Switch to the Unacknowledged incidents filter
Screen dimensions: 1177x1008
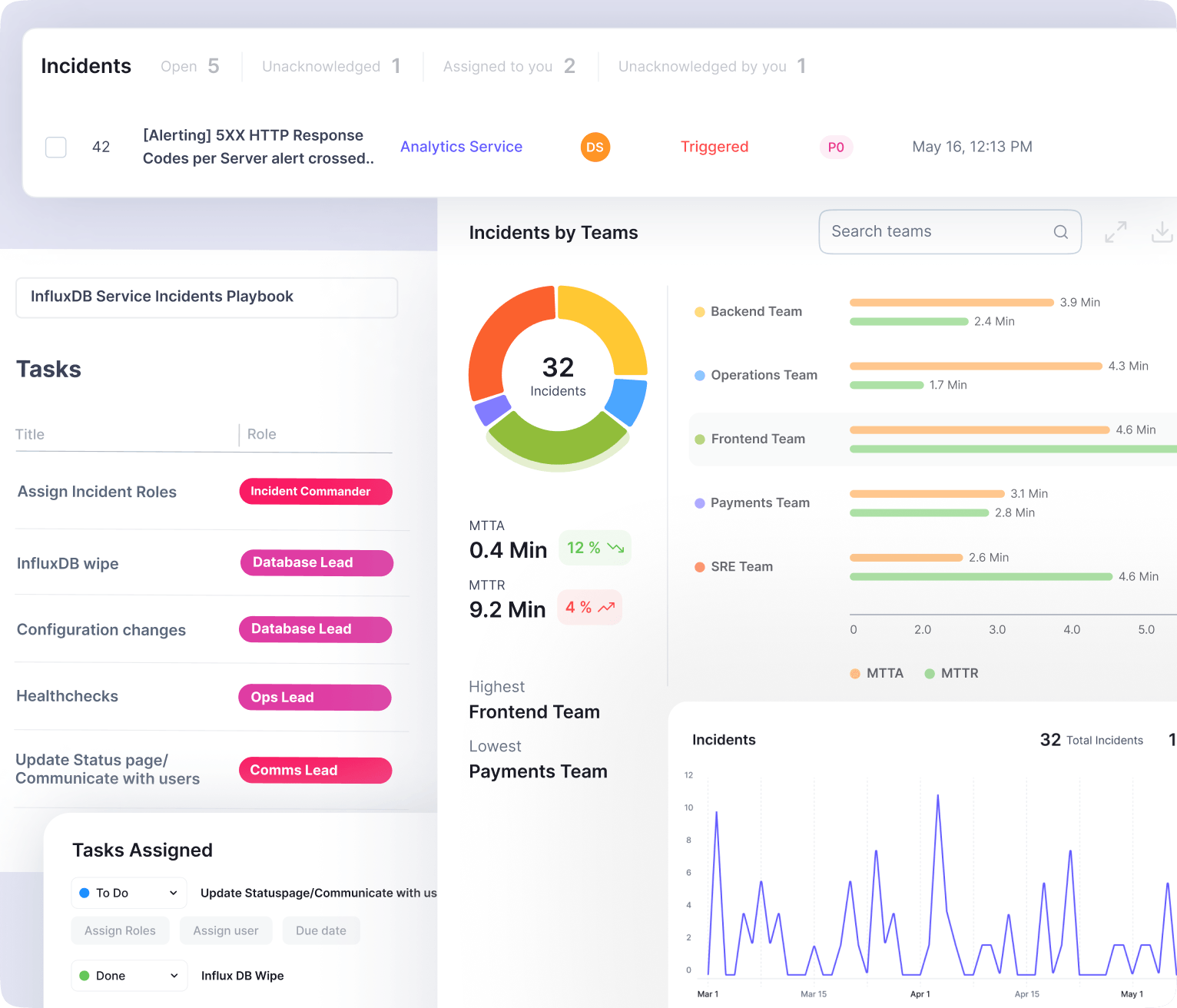(x=330, y=66)
